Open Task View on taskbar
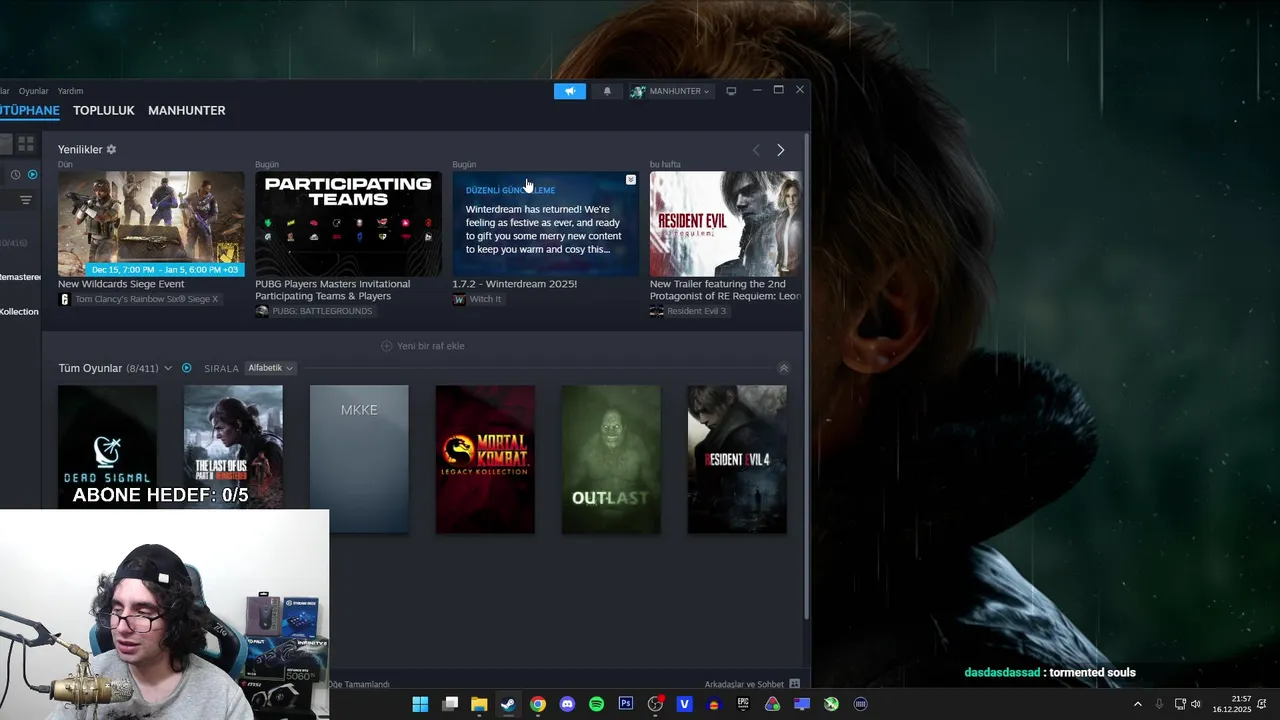The width and height of the screenshot is (1280, 720). (x=450, y=704)
